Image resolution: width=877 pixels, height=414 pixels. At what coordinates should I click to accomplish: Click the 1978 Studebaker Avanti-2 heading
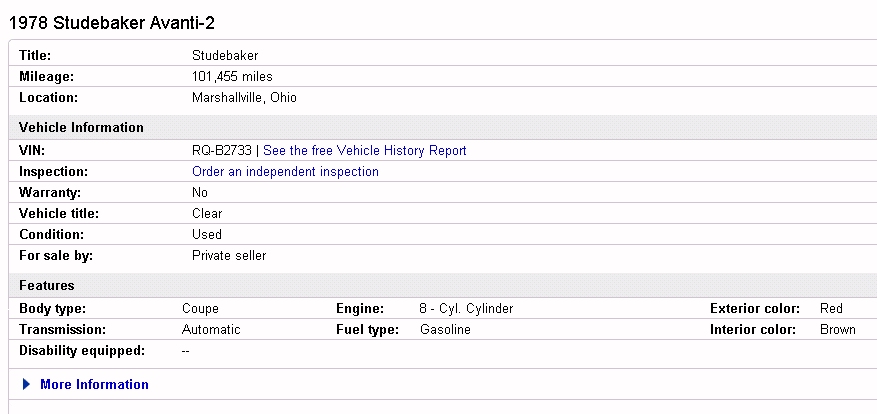[x=110, y=23]
